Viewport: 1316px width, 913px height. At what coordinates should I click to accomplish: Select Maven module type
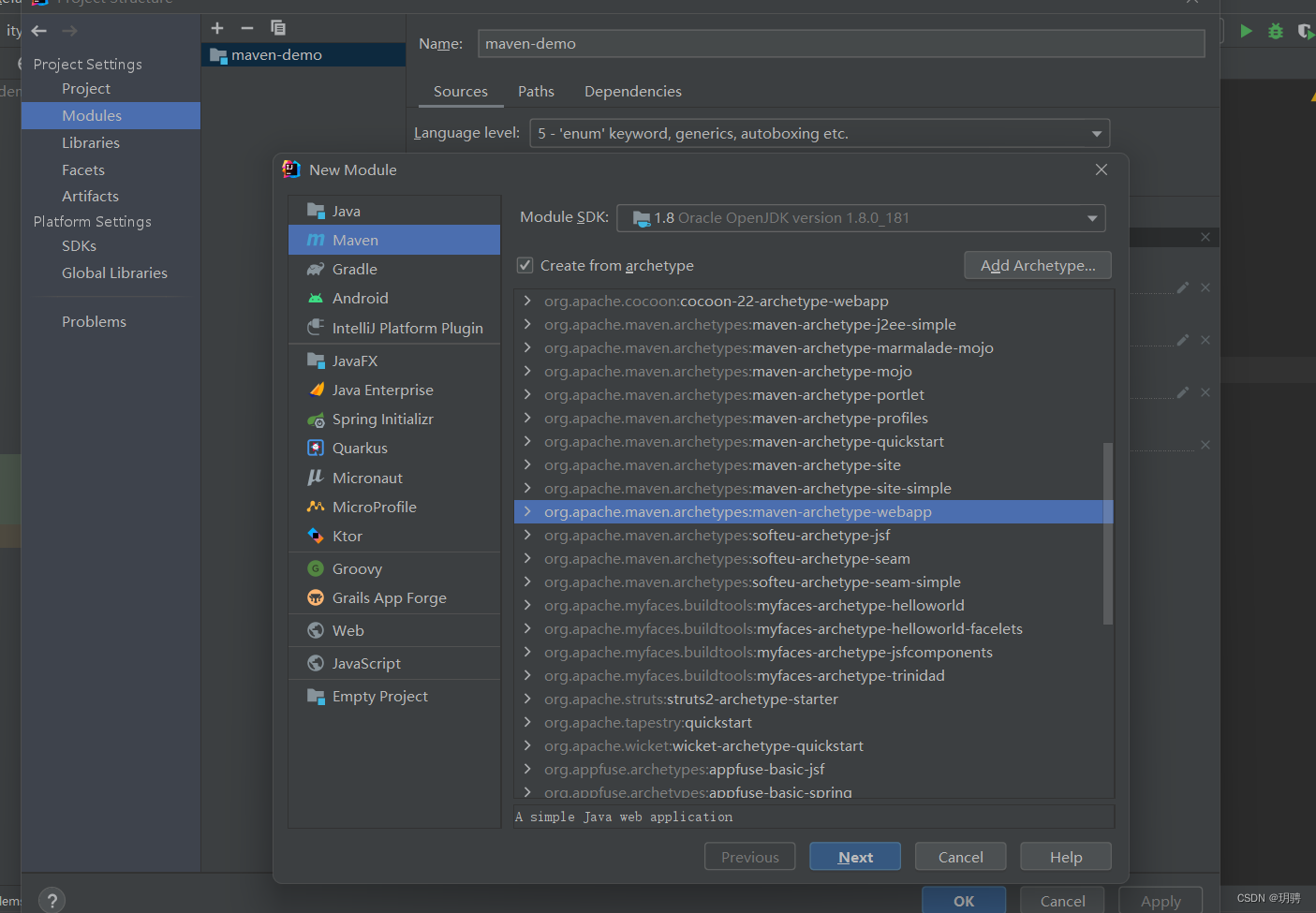[394, 240]
